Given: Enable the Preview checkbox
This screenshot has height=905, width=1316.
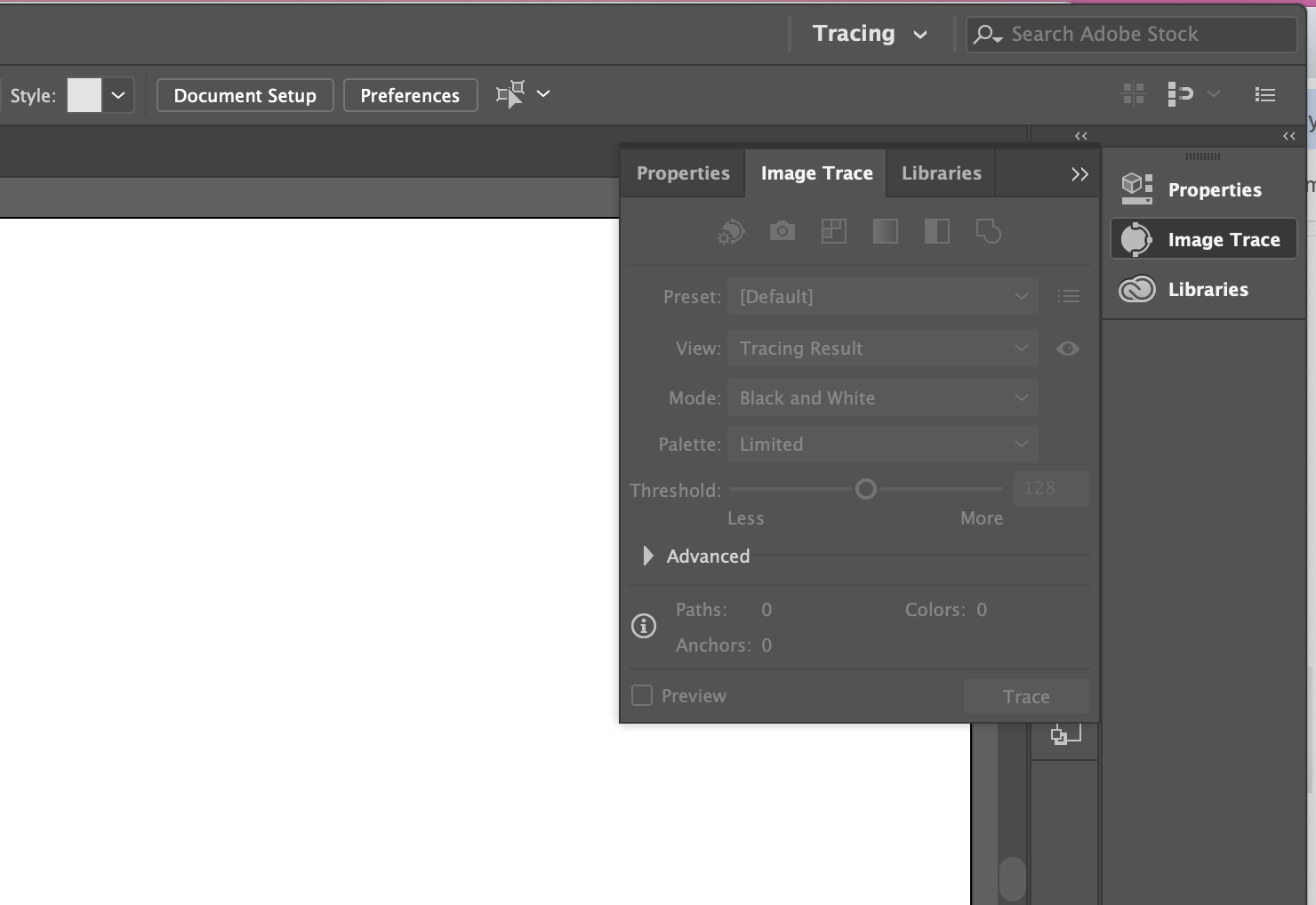Looking at the screenshot, I should tap(642, 695).
